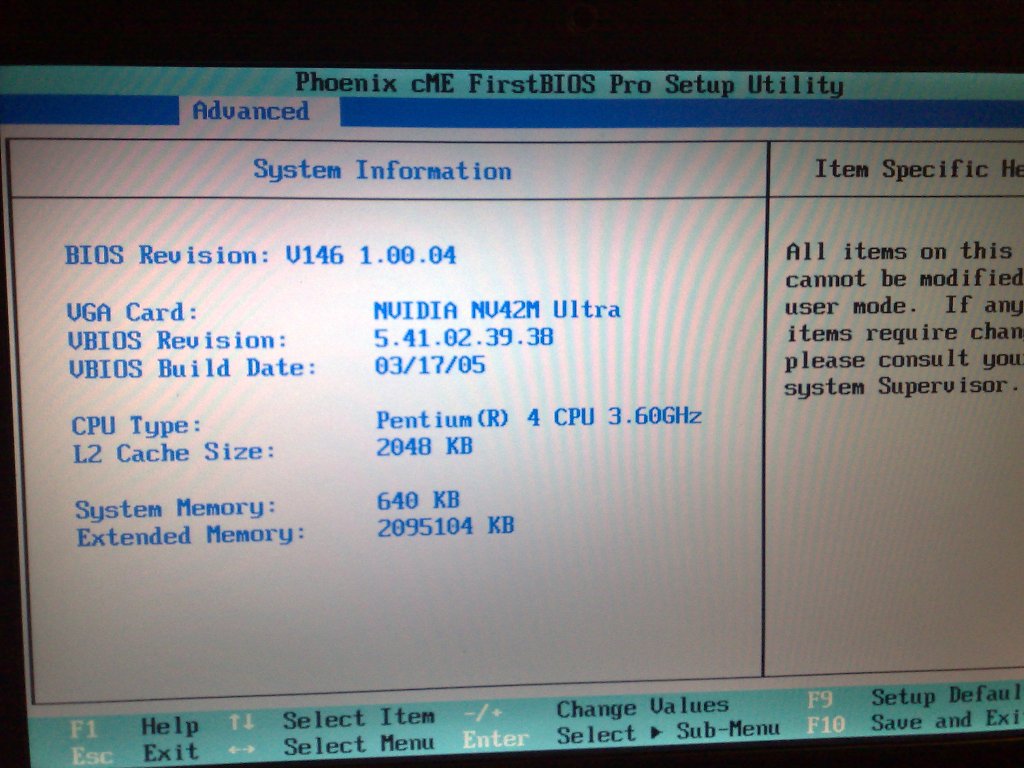Click the VBIOS Build Date label
Viewport: 1024px width, 768px height.
pyautogui.click(x=193, y=368)
